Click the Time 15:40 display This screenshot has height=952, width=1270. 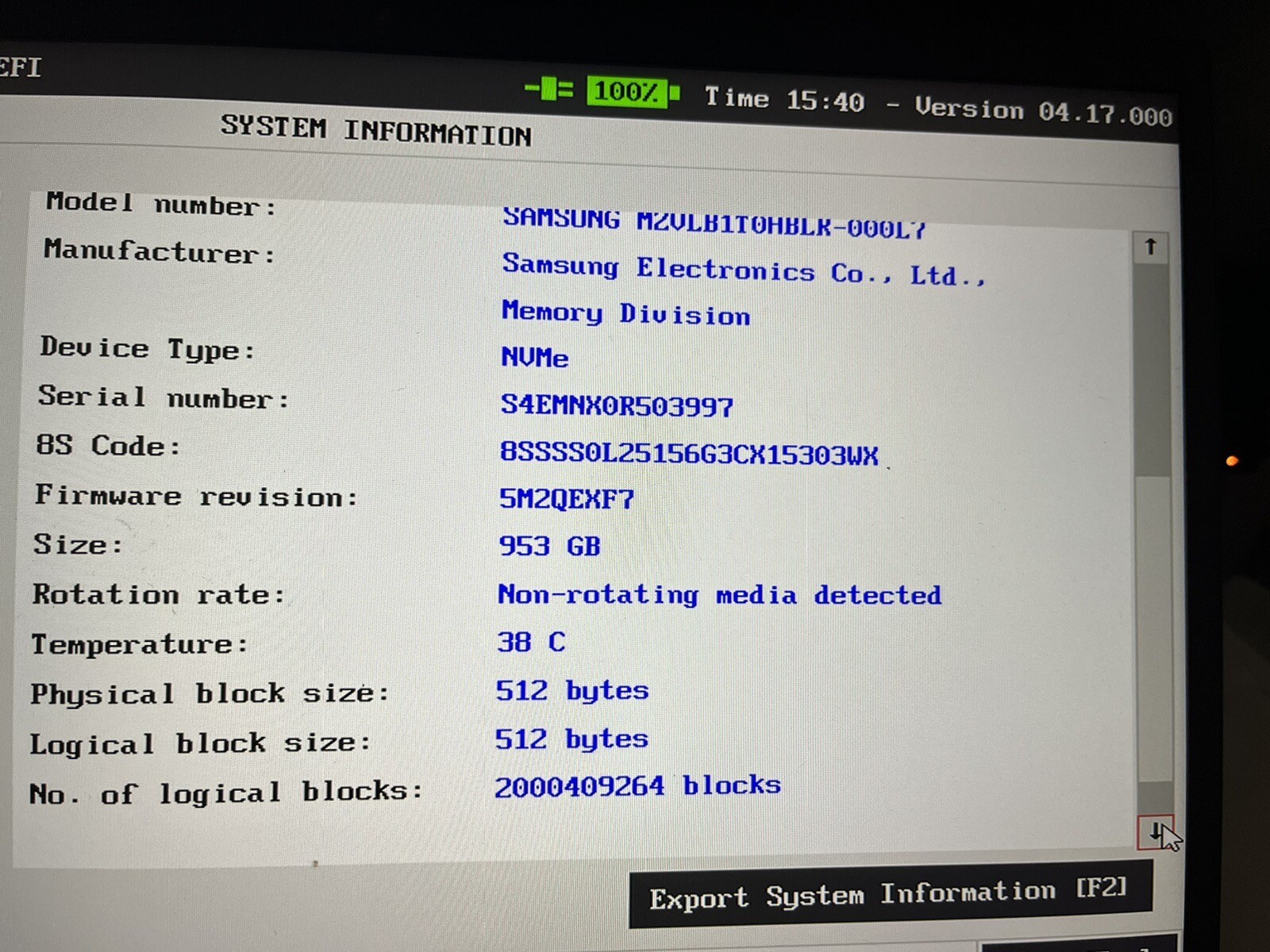(x=784, y=99)
